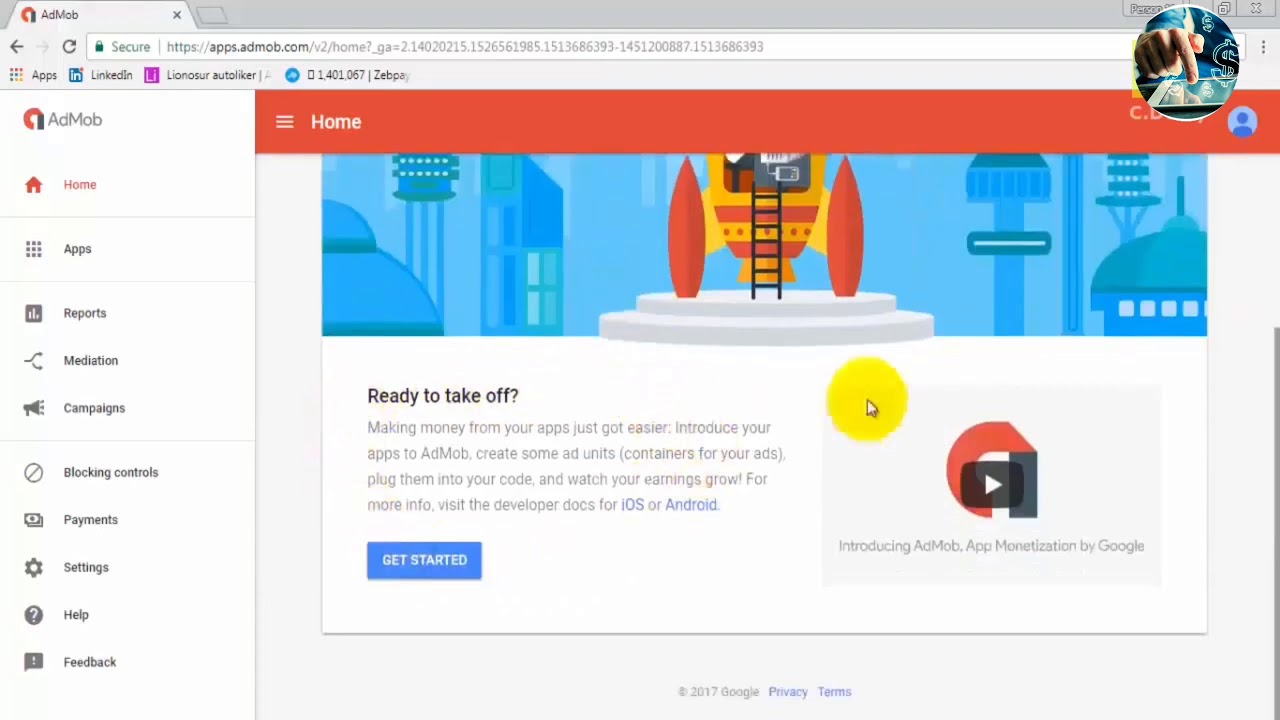Click the Apps grid icon in sidebar
This screenshot has height=720, width=1280.
(x=34, y=249)
